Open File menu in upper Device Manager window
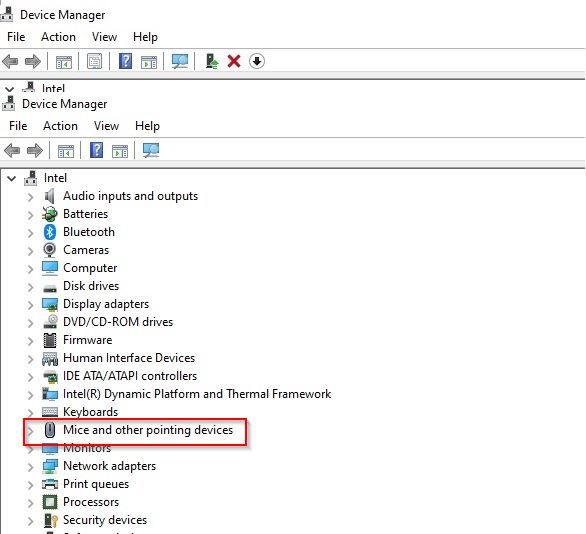 pos(16,37)
